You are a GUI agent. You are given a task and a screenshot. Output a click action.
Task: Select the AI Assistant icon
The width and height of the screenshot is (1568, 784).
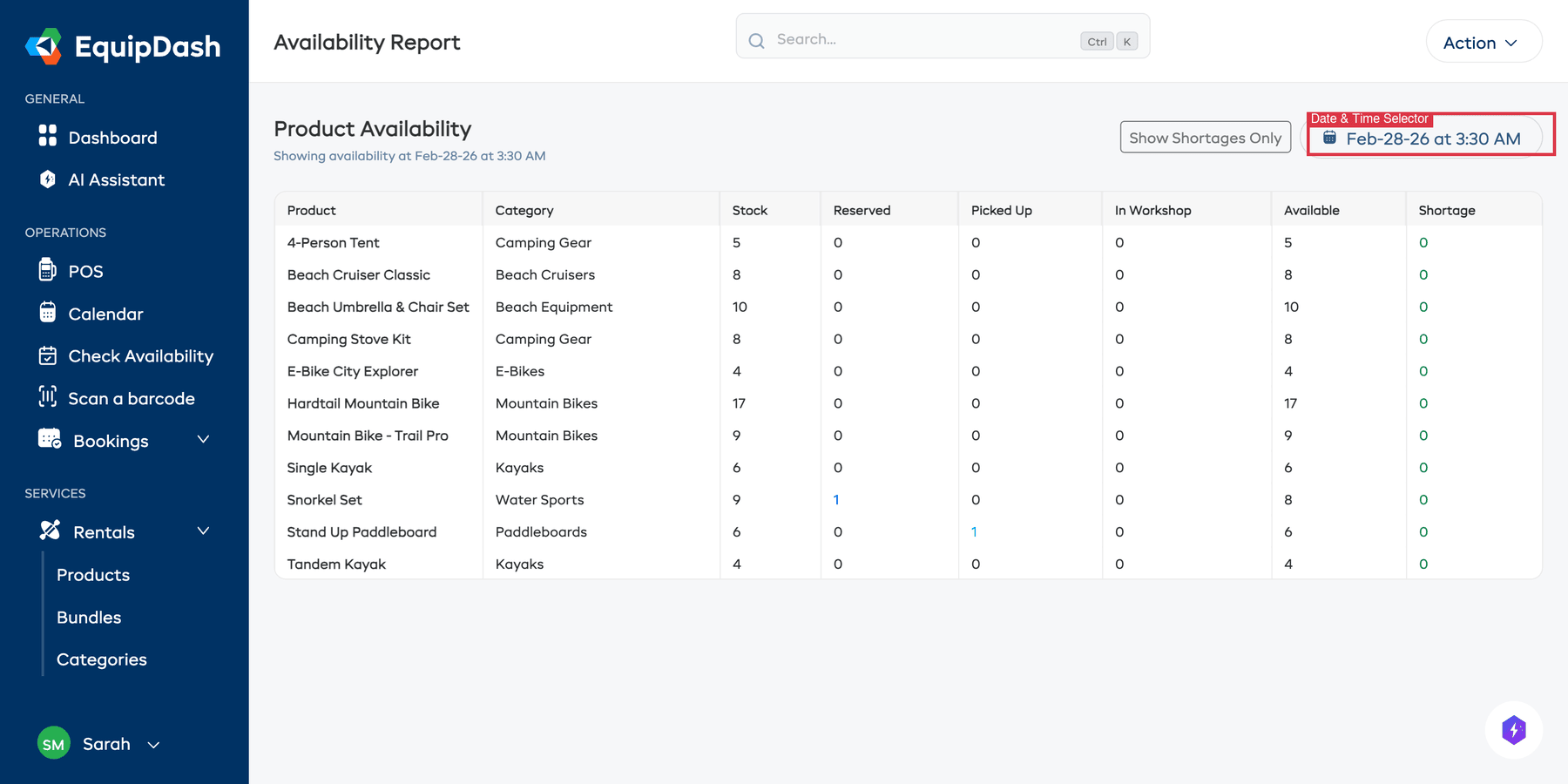click(48, 179)
